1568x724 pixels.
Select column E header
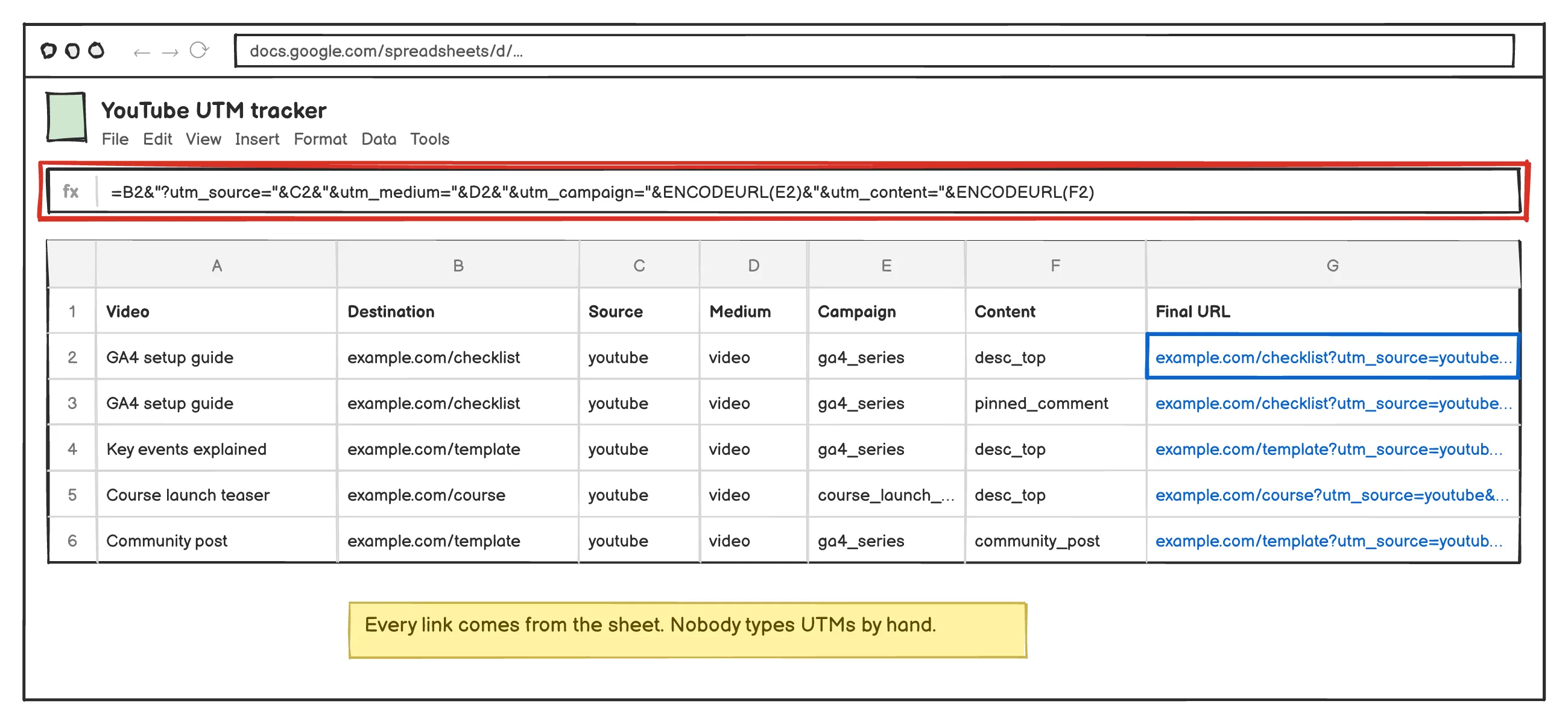pos(887,265)
